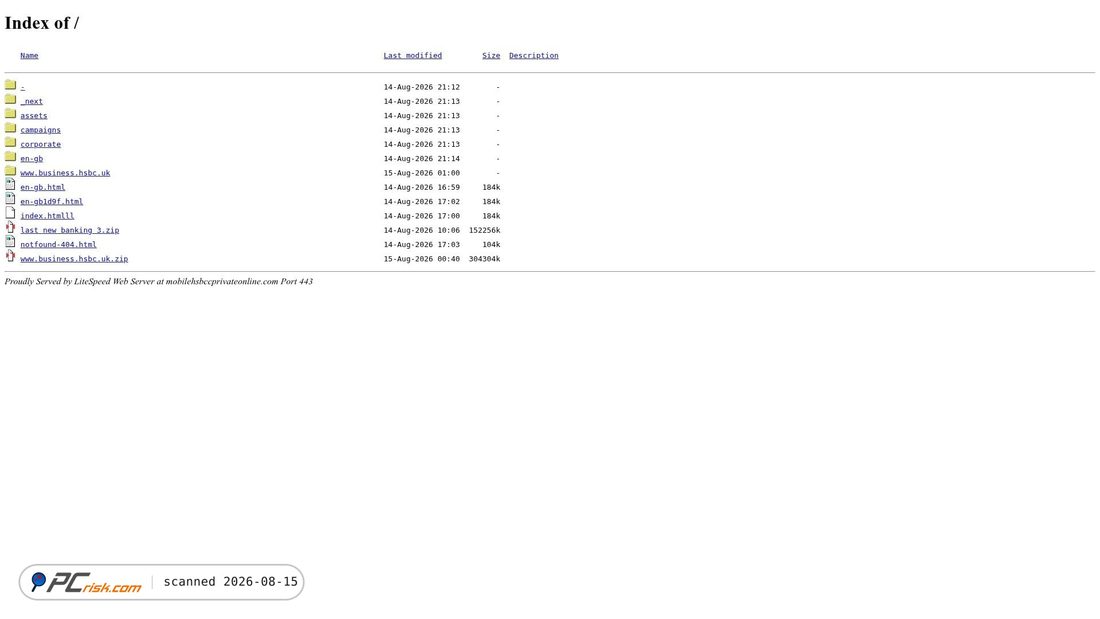
Task: Click the folder icon next to _next
Action: tap(10, 100)
